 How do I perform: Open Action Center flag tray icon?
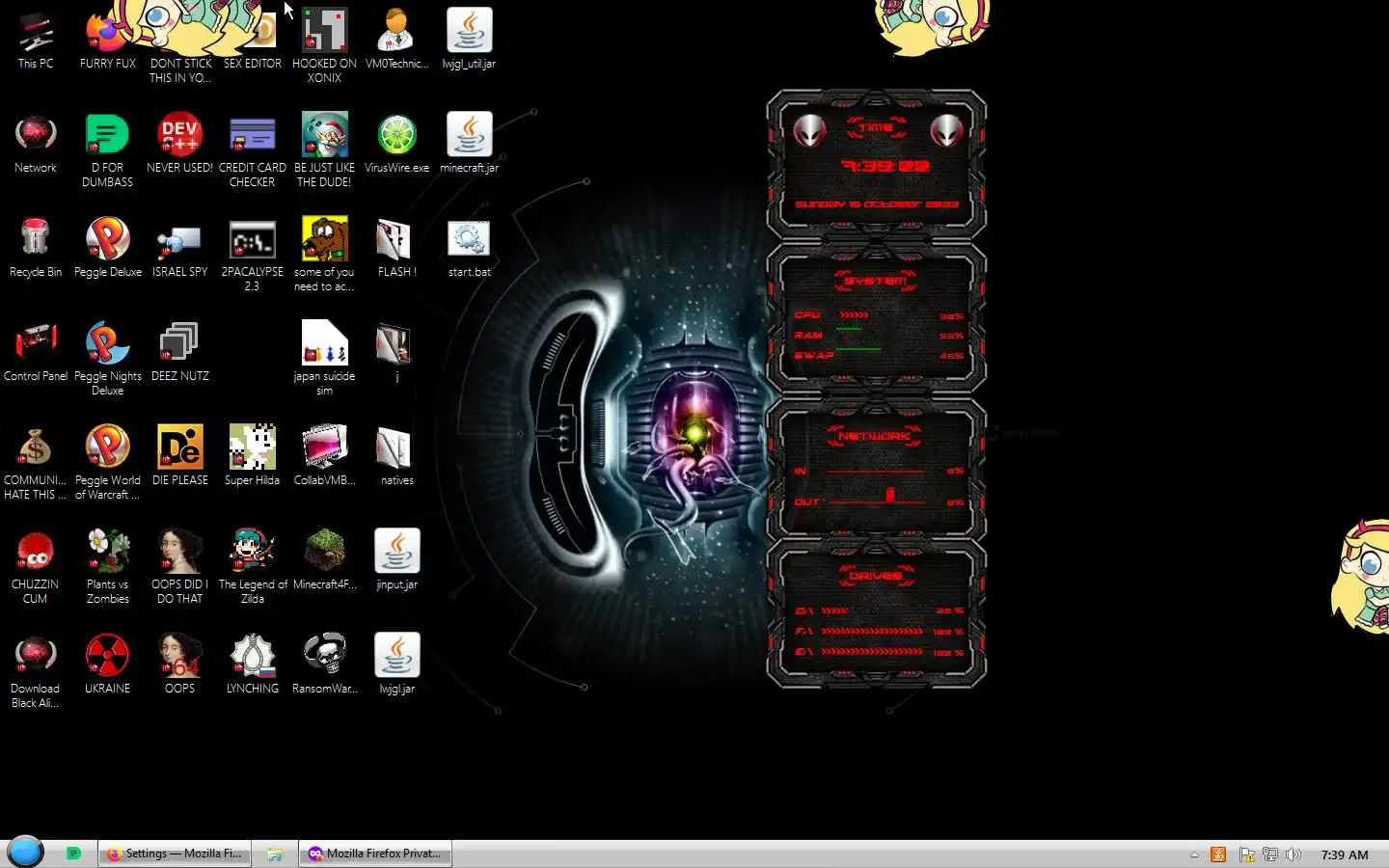click(x=1246, y=854)
